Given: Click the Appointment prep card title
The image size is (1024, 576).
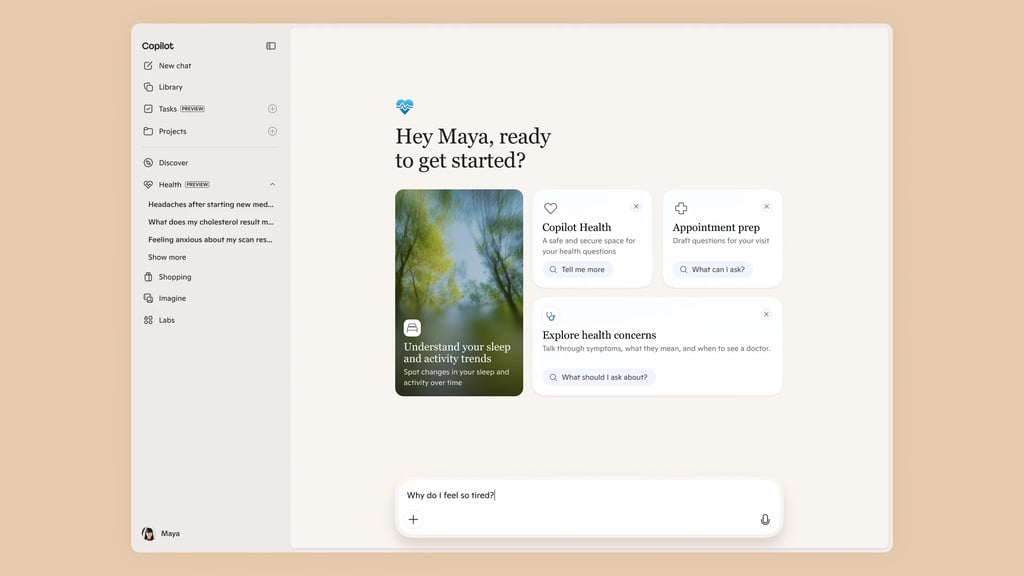Looking at the screenshot, I should click(716, 227).
